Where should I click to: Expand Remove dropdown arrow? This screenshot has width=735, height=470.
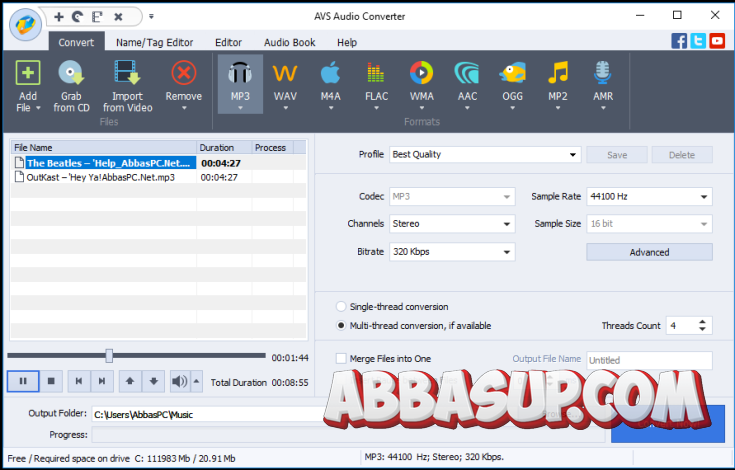coord(184,108)
